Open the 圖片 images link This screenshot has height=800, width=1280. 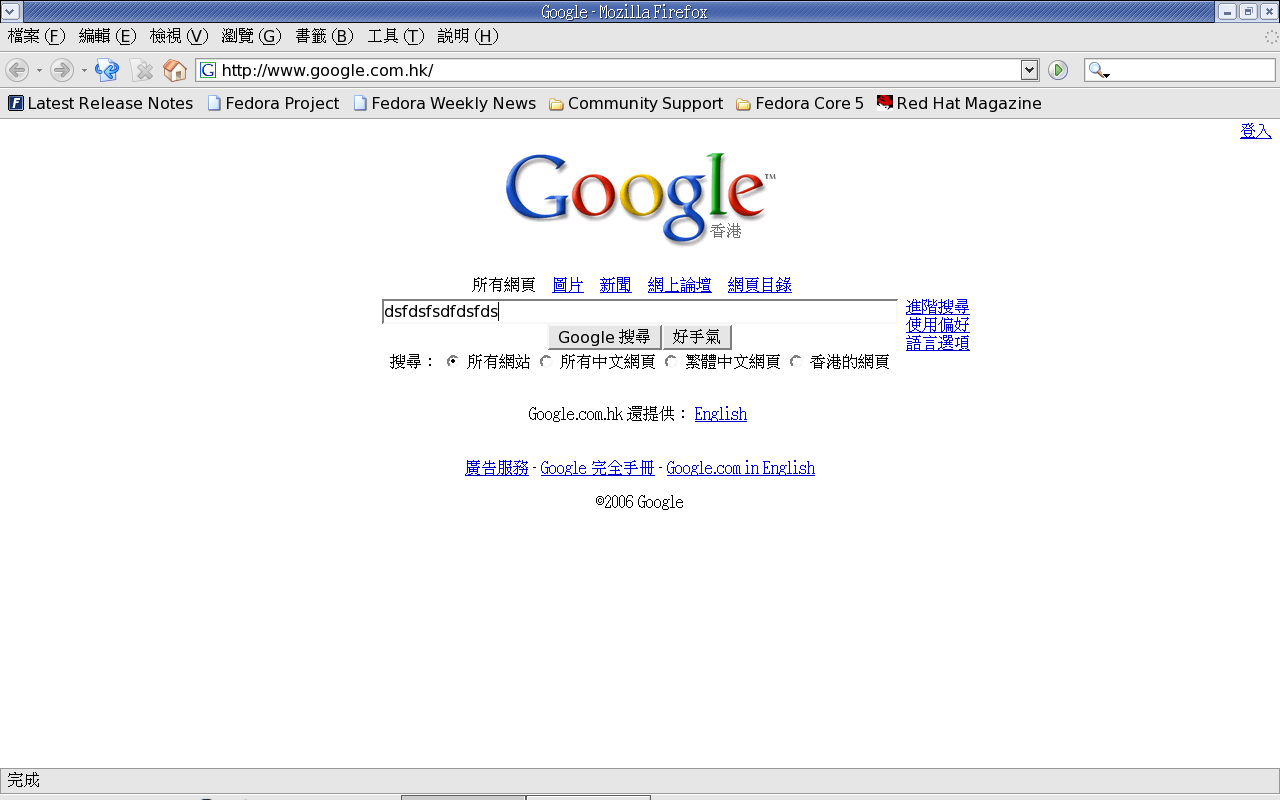point(568,285)
